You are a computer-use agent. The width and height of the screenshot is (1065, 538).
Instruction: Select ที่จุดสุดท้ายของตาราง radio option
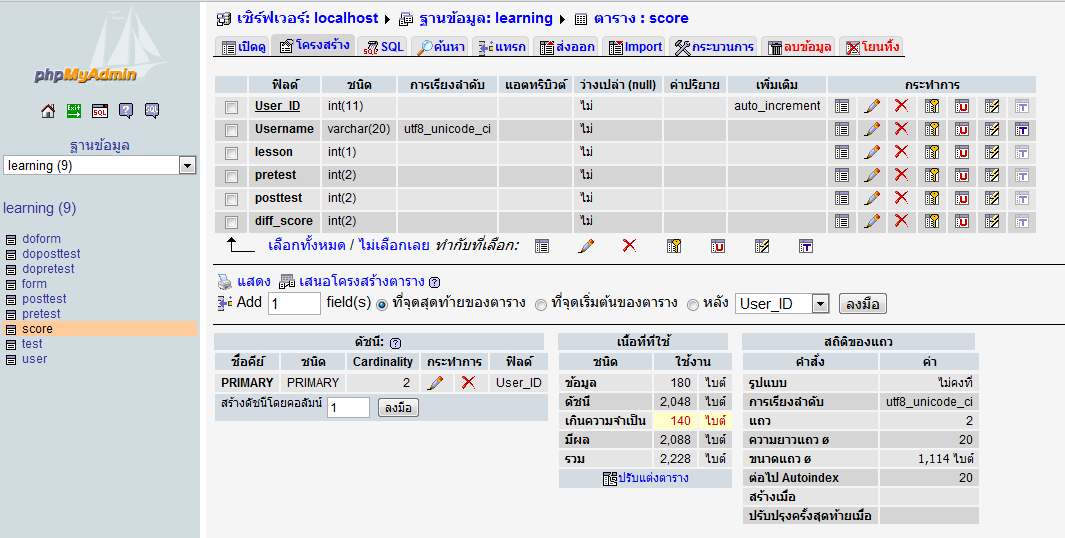(x=382, y=305)
